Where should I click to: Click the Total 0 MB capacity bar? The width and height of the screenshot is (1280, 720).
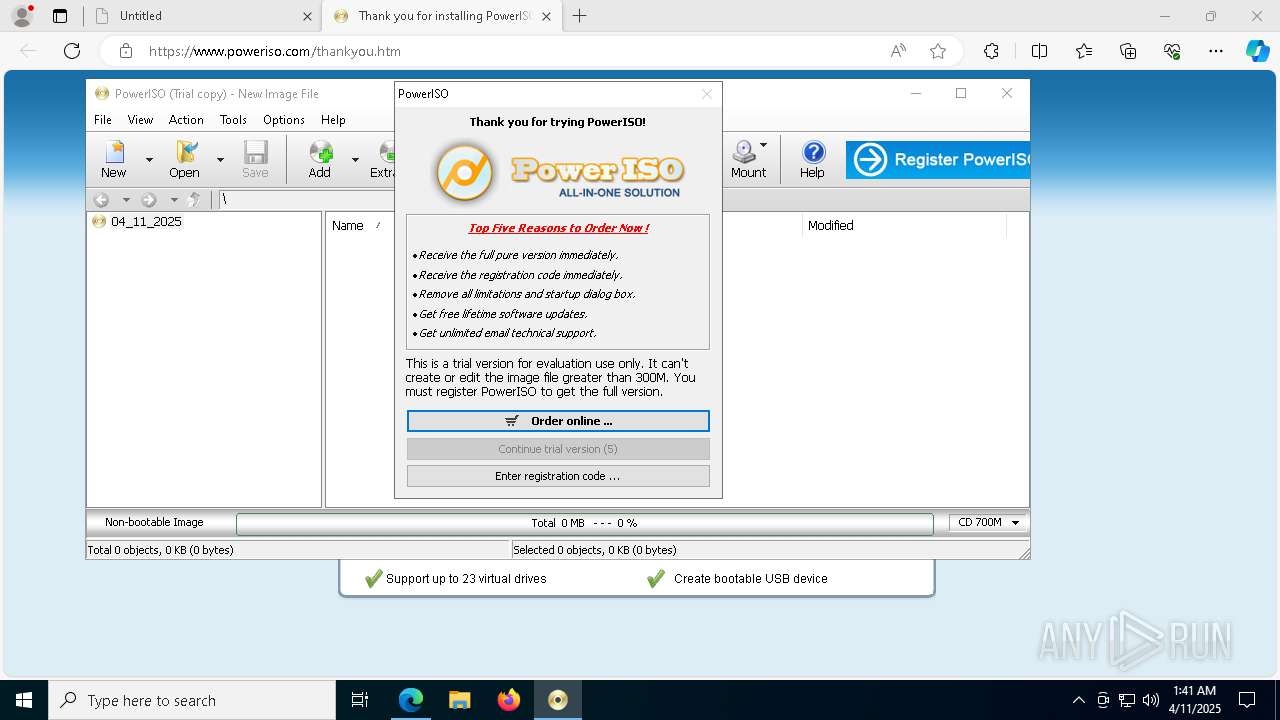tap(584, 523)
